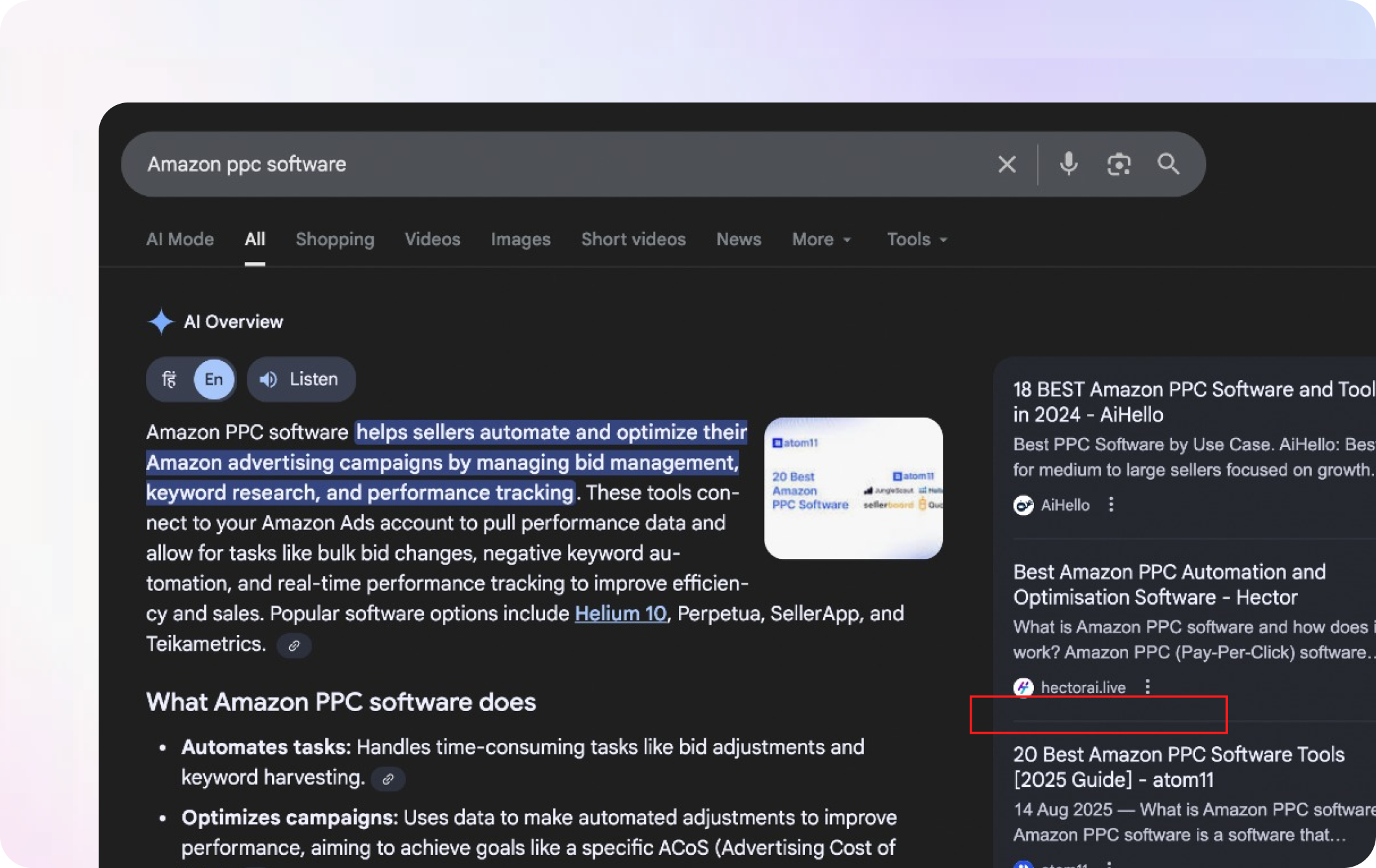
Task: Click the hectorai.live source name
Action: coord(1083,687)
